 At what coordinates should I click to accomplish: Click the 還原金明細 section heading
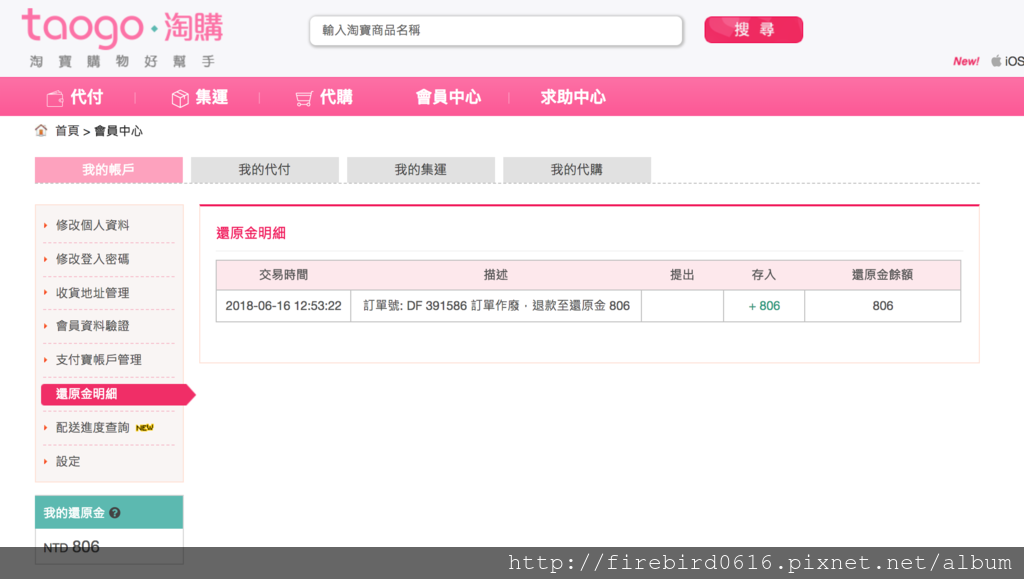[251, 233]
